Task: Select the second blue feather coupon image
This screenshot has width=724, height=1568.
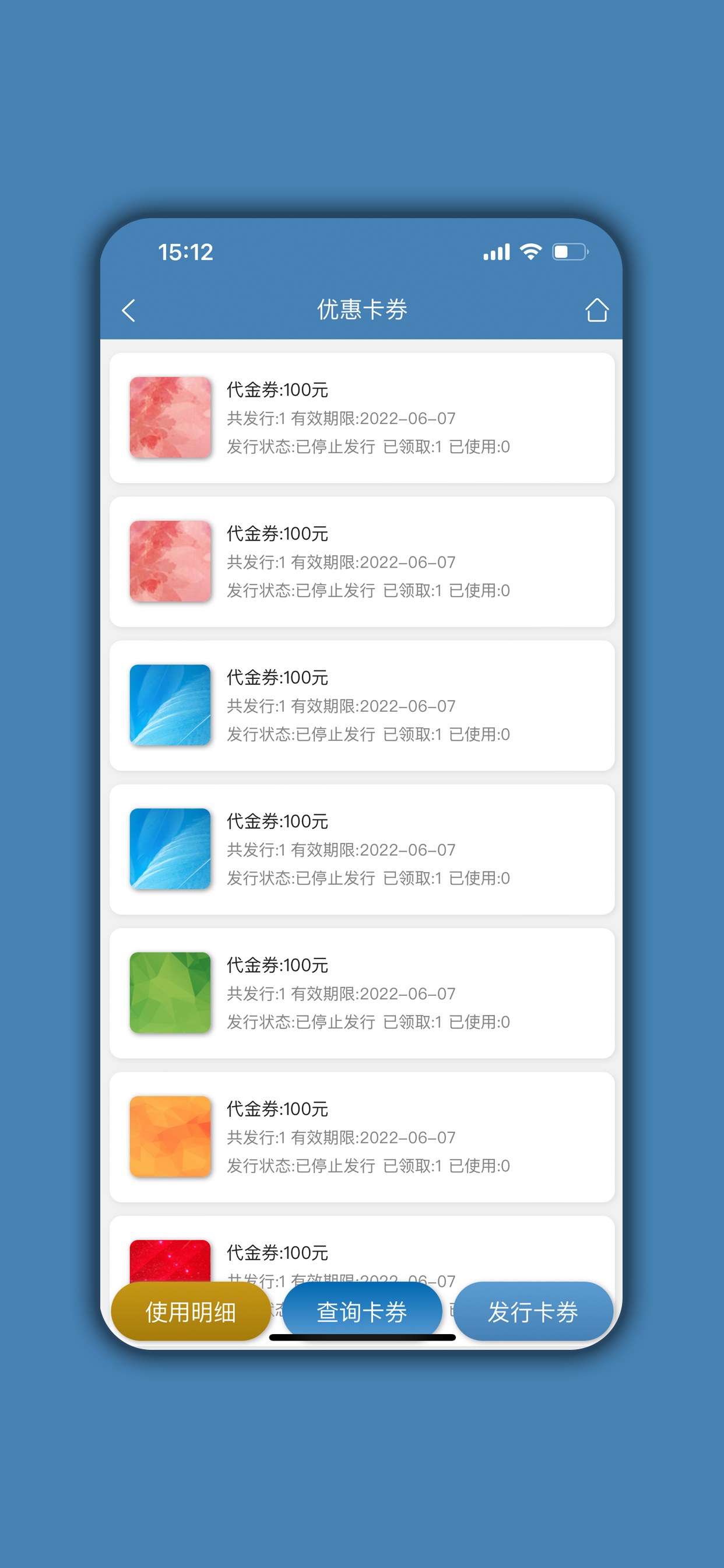Action: pos(170,849)
